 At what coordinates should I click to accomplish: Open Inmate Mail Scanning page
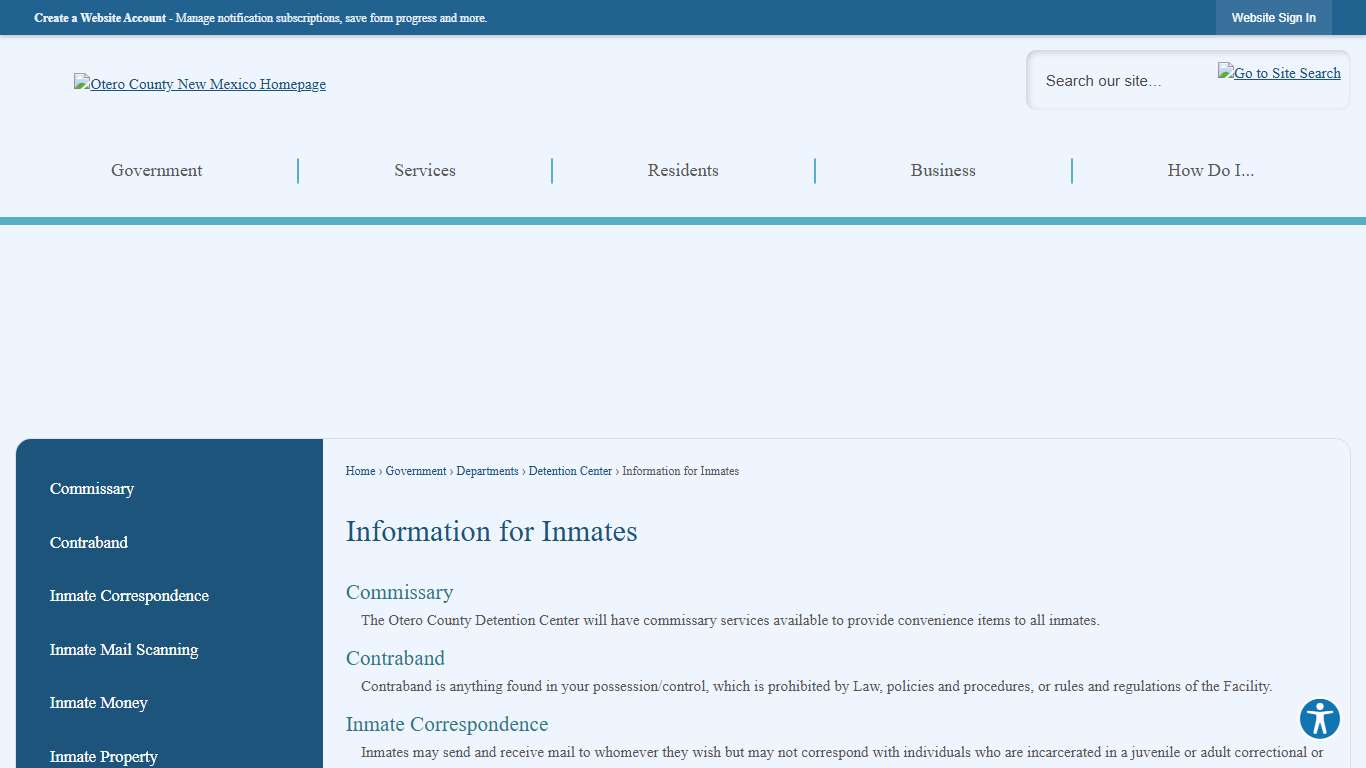coord(123,649)
